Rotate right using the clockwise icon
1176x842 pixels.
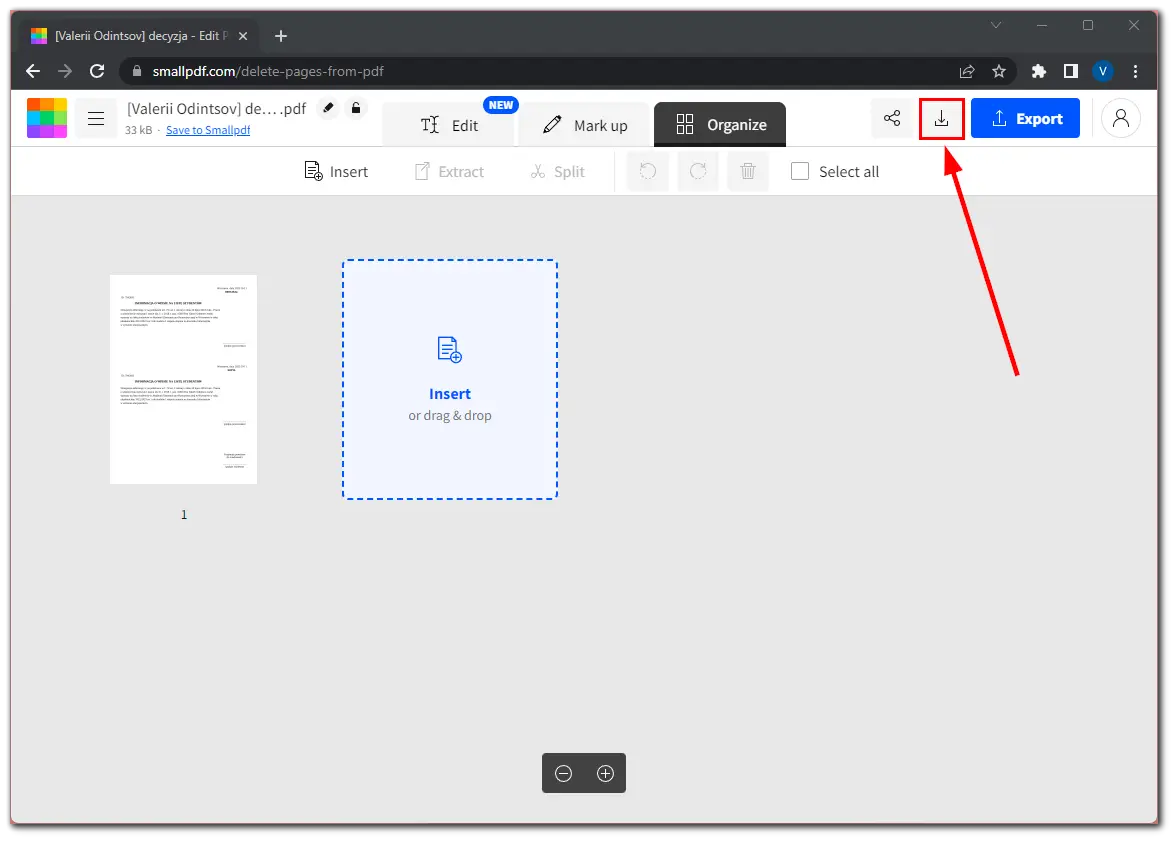click(698, 171)
